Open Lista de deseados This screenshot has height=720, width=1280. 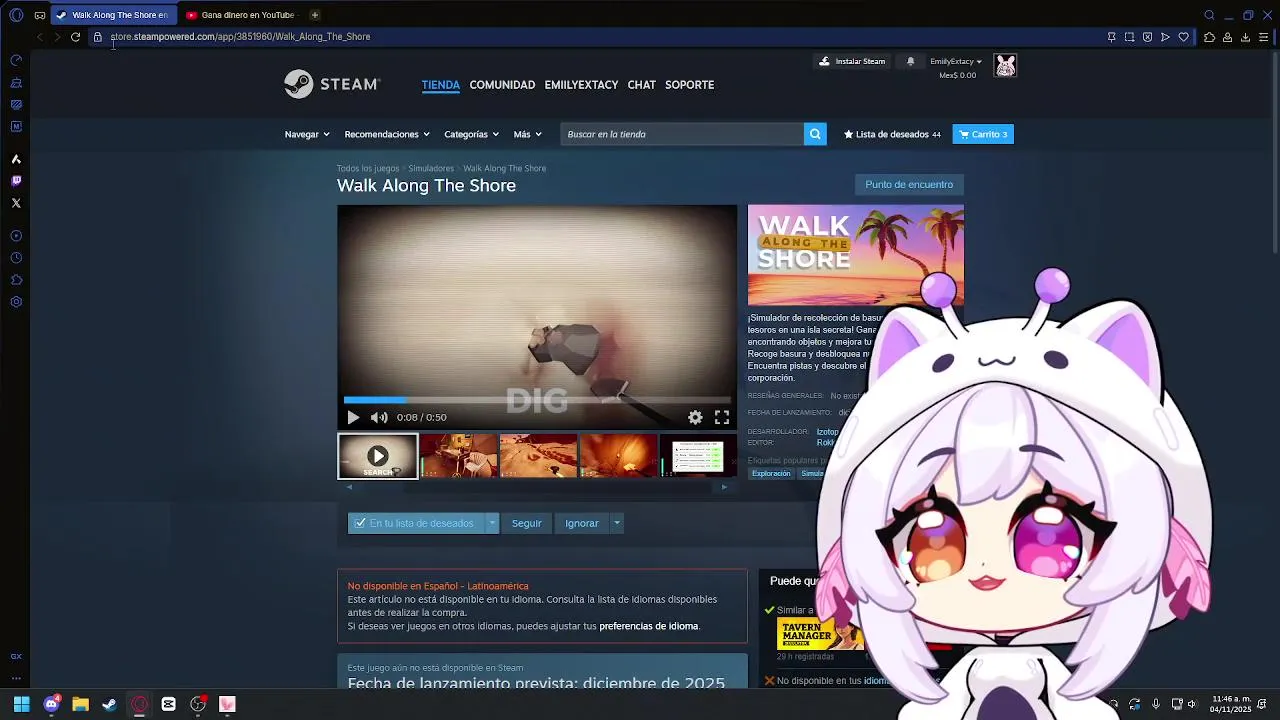pyautogui.click(x=893, y=134)
